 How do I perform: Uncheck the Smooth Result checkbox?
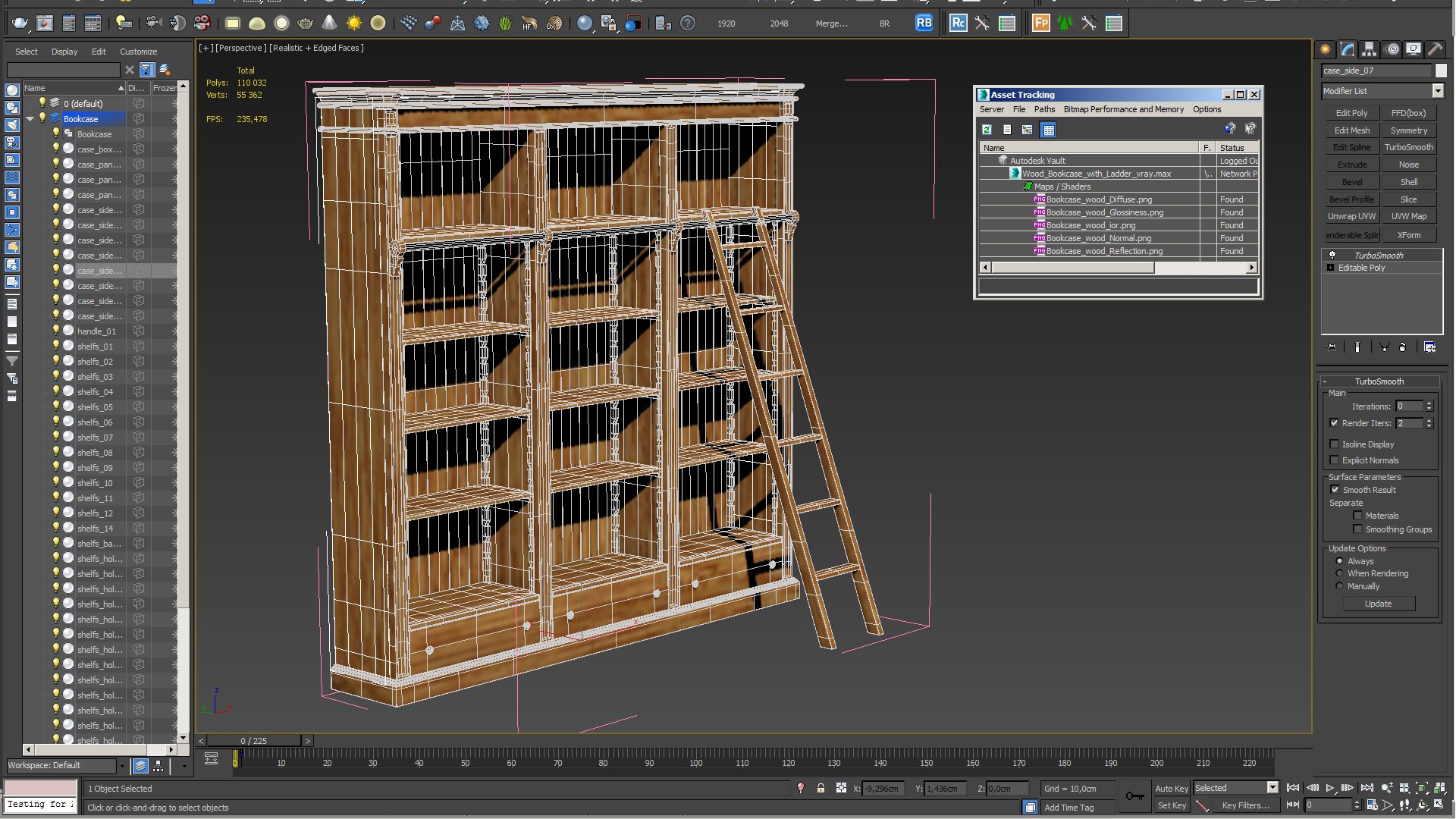pyautogui.click(x=1335, y=490)
